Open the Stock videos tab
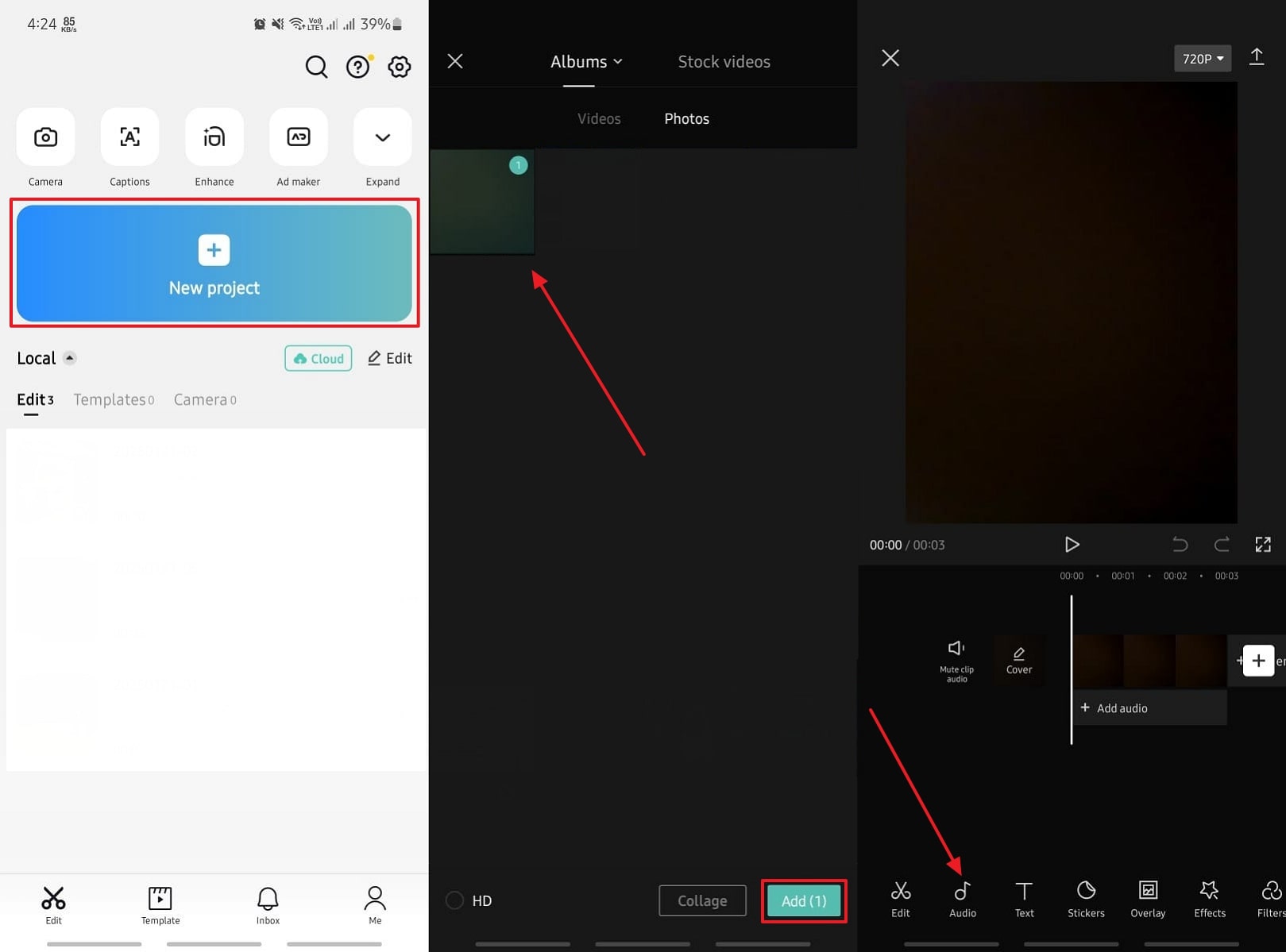 pyautogui.click(x=724, y=61)
